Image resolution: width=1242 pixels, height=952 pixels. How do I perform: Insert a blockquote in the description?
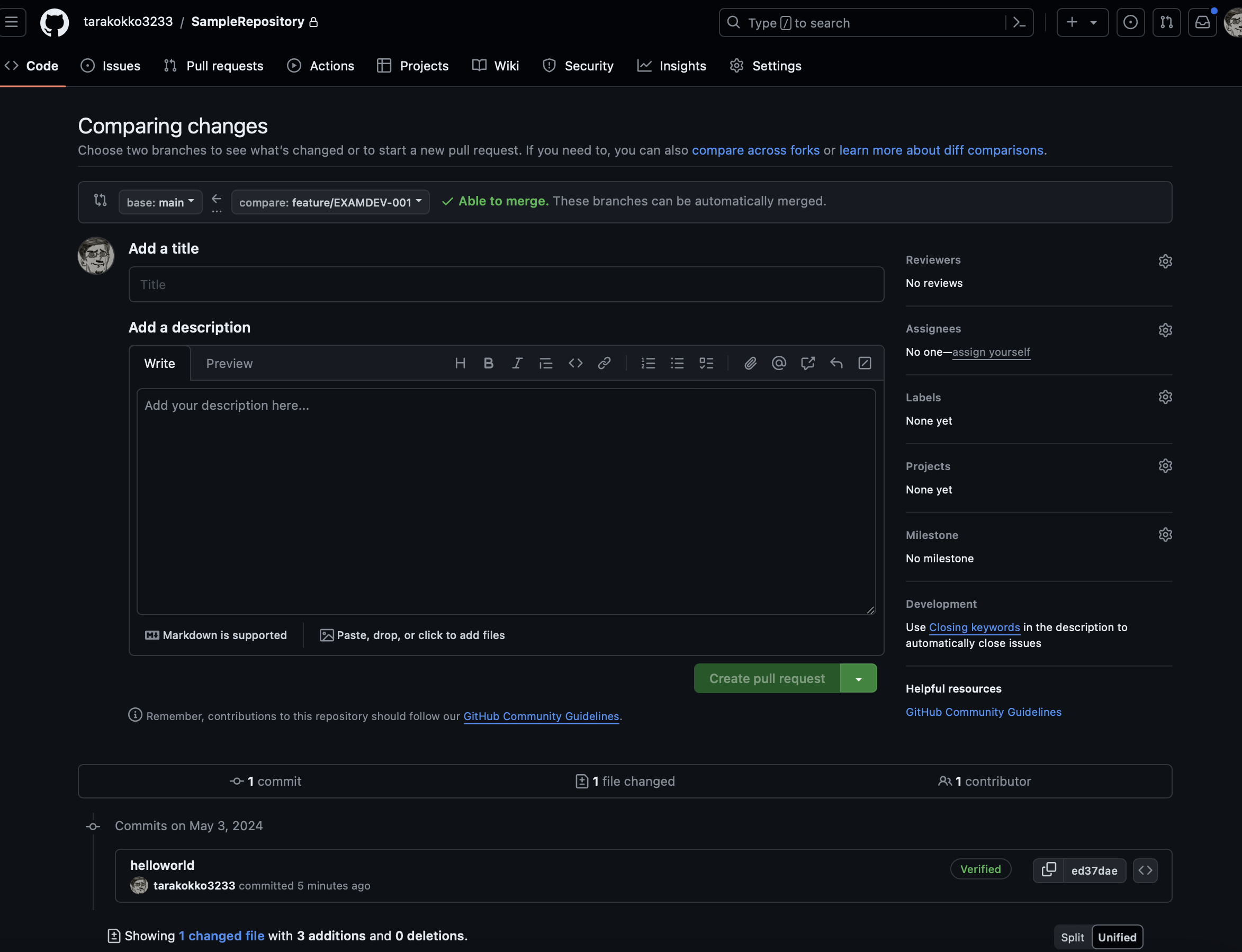pyautogui.click(x=546, y=363)
